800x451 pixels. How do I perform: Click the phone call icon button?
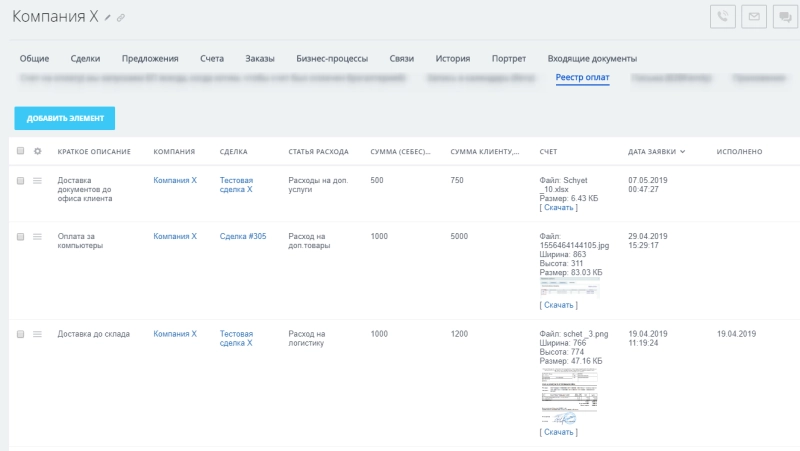723,17
